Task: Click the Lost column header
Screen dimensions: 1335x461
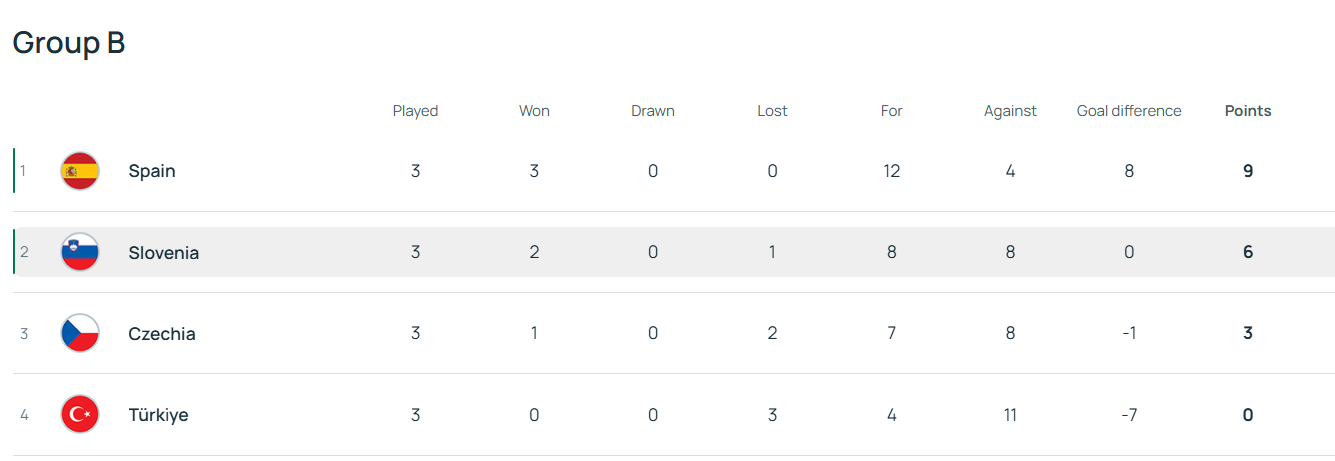Action: click(772, 111)
